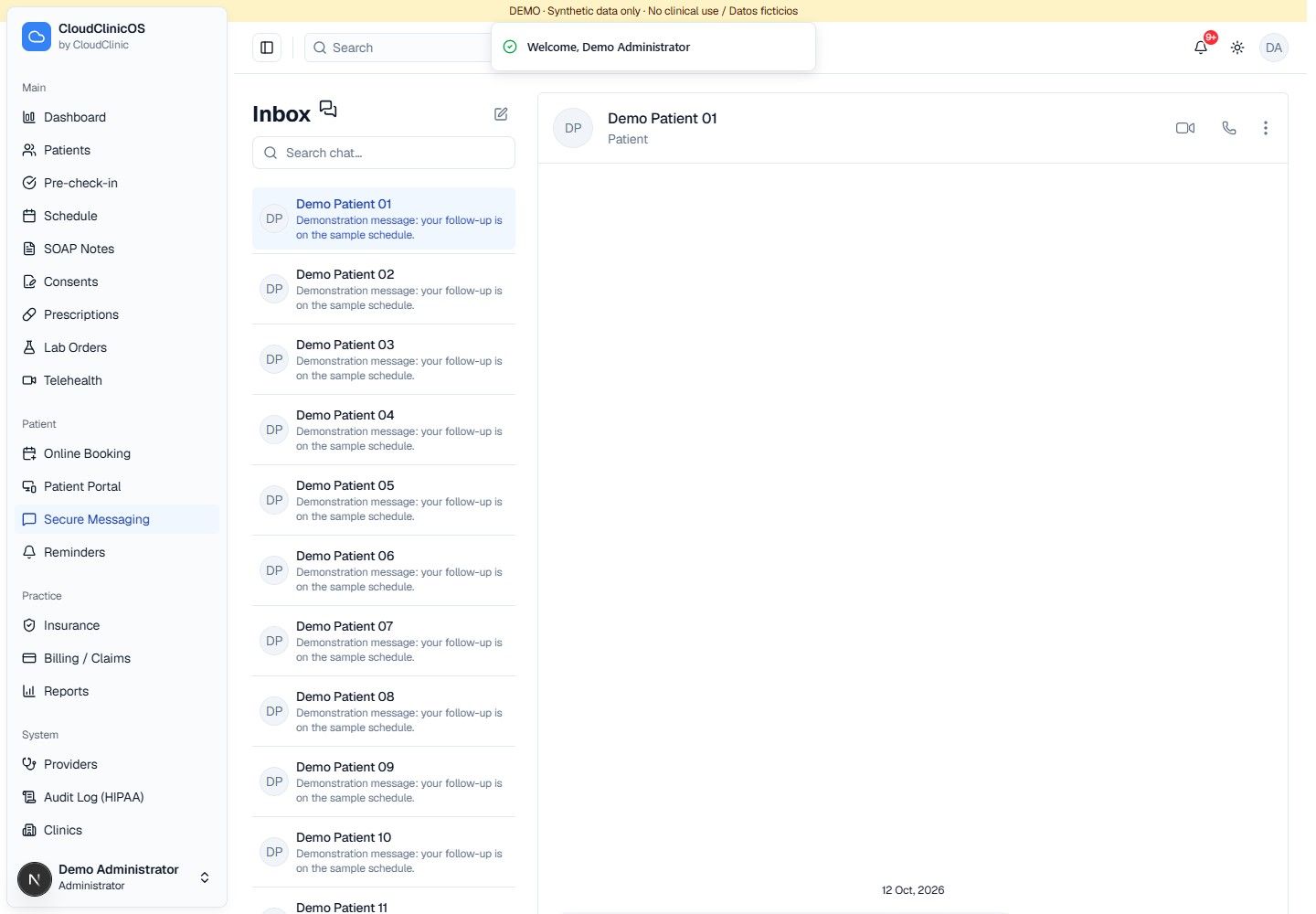Viewport: 1316px width, 914px height.
Task: Toggle the sidebar panel icon
Action: (267, 48)
